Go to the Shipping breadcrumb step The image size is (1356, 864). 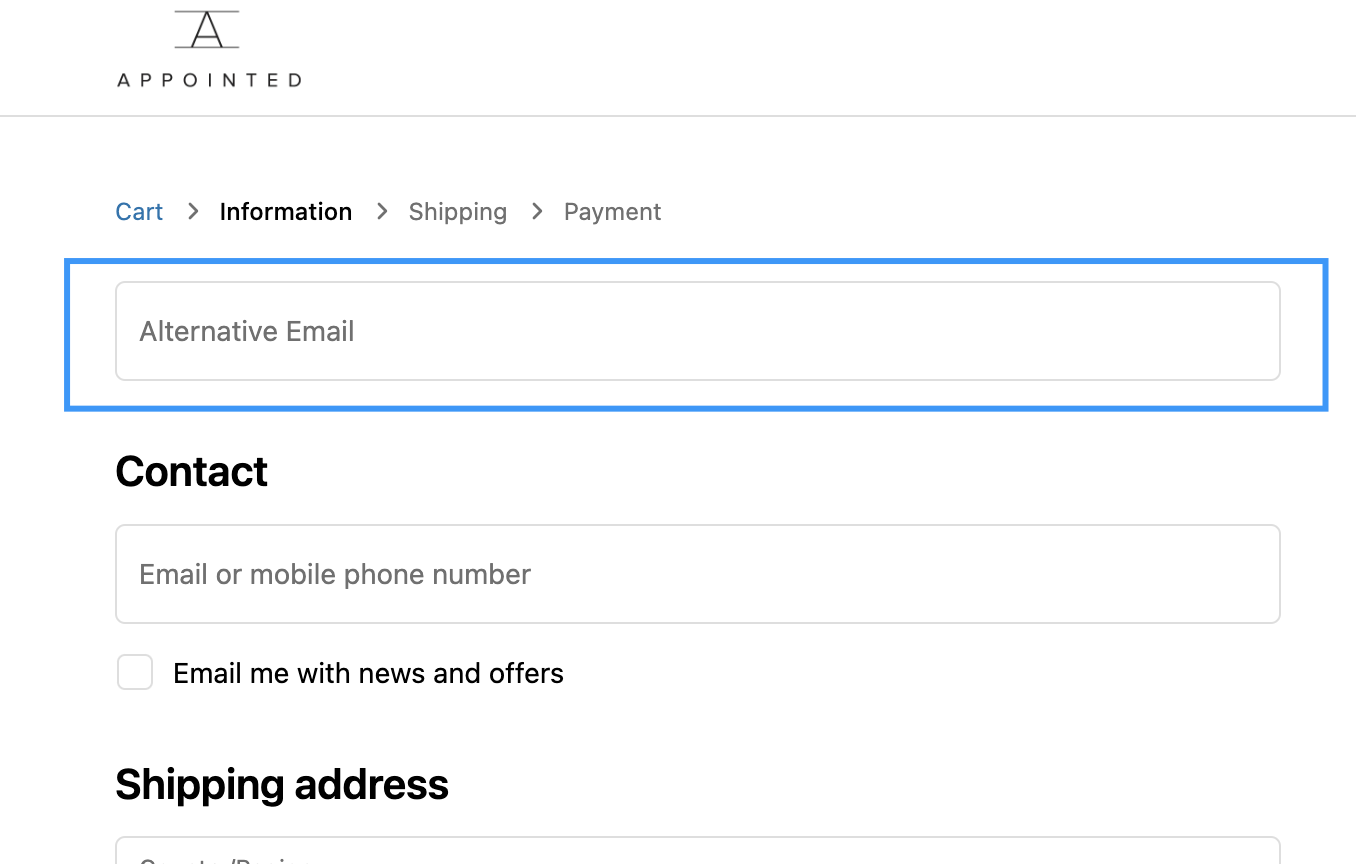click(457, 212)
